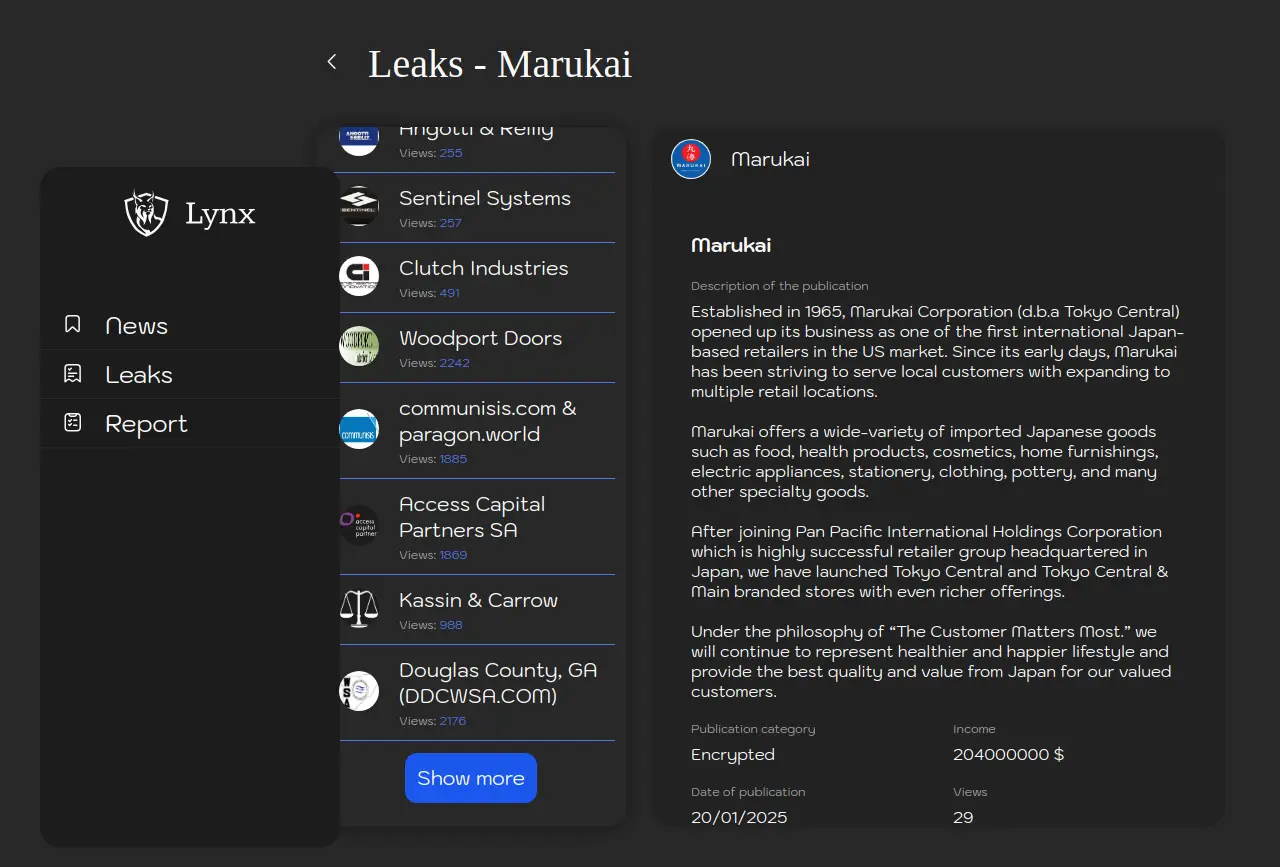
Task: Click the Access Capital Partners logo thumbnail
Action: click(x=359, y=525)
